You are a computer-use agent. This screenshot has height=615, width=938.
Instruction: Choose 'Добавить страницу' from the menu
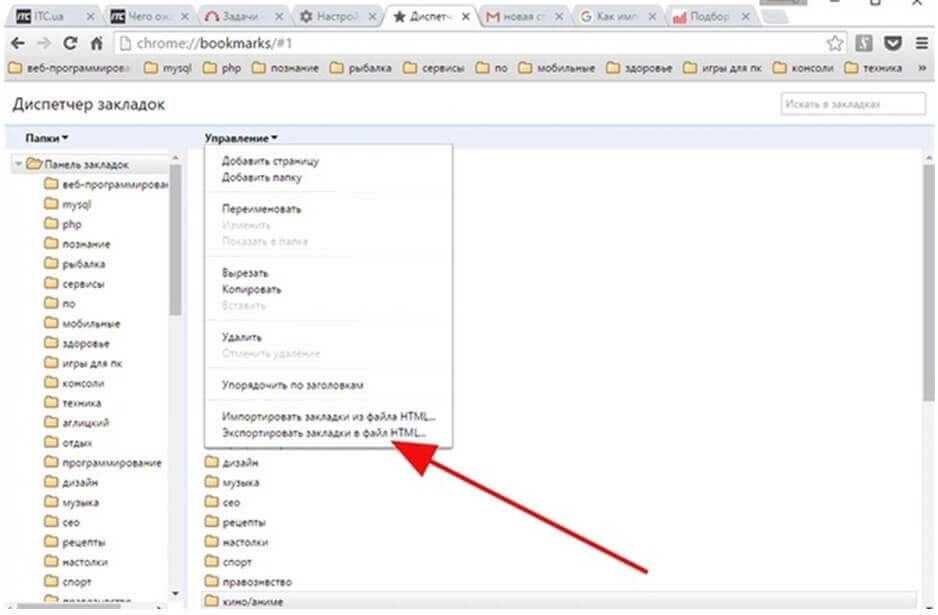270,161
